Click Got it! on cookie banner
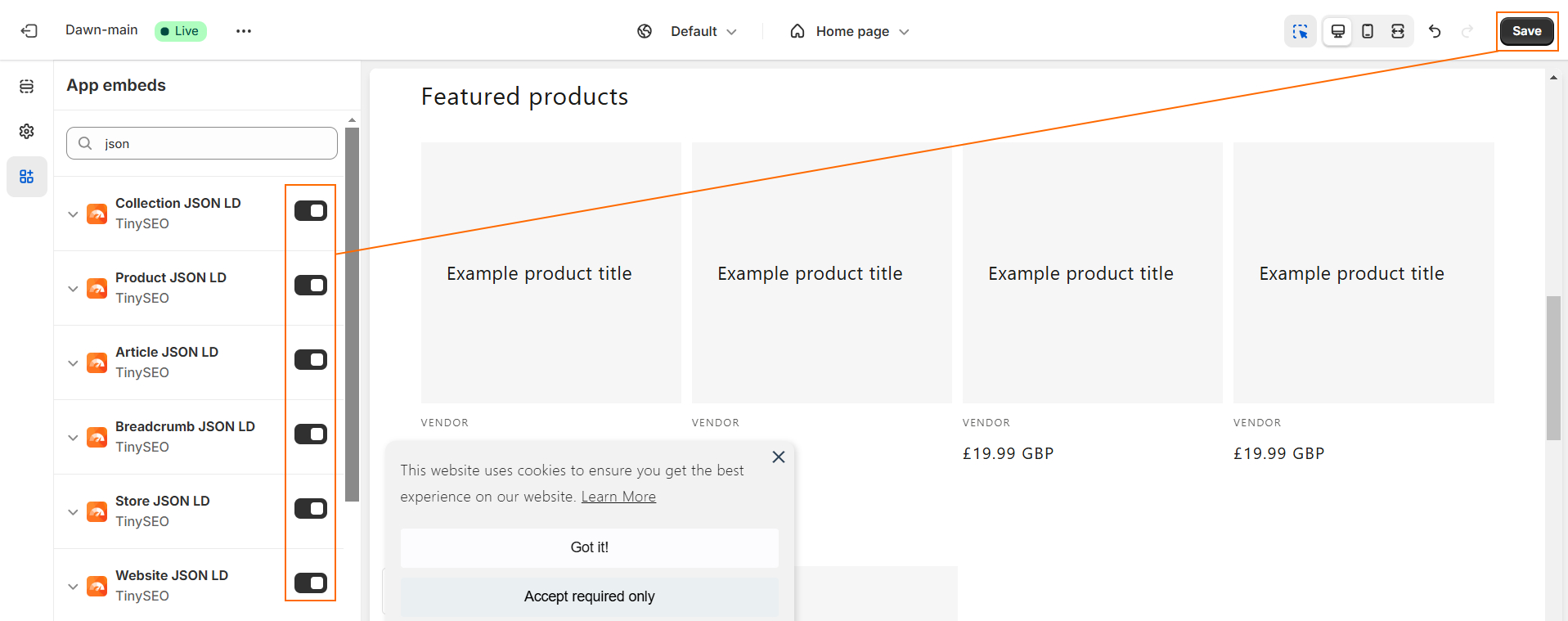Image resolution: width=1568 pixels, height=621 pixels. [x=589, y=547]
